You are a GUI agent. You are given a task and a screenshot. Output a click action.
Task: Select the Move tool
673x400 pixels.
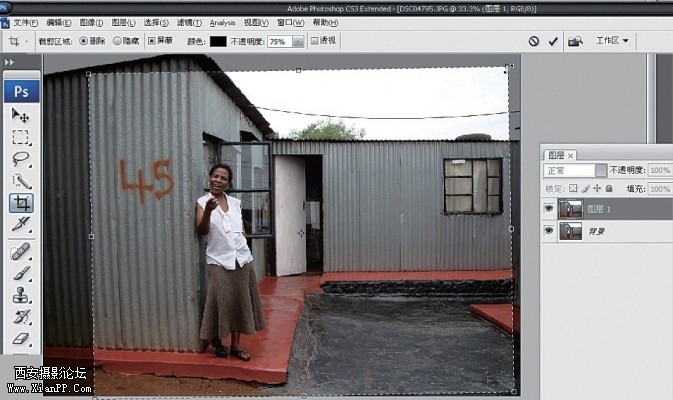click(x=20, y=115)
